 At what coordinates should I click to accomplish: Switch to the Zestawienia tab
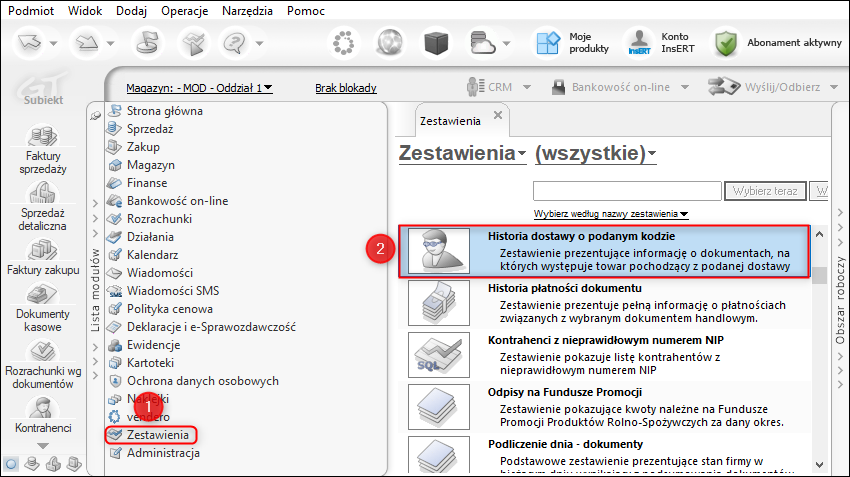coord(450,121)
